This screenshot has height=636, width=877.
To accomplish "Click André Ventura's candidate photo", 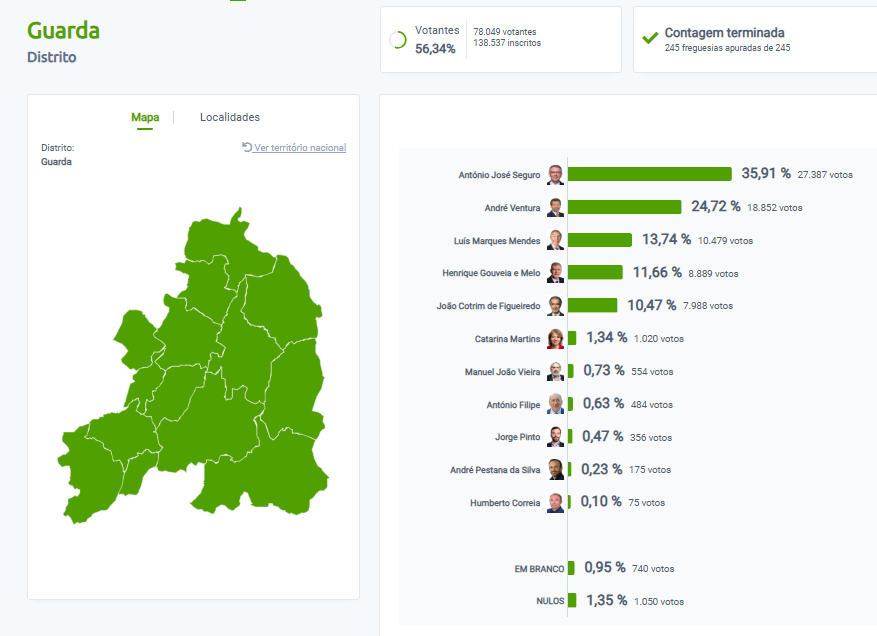I will coord(555,208).
